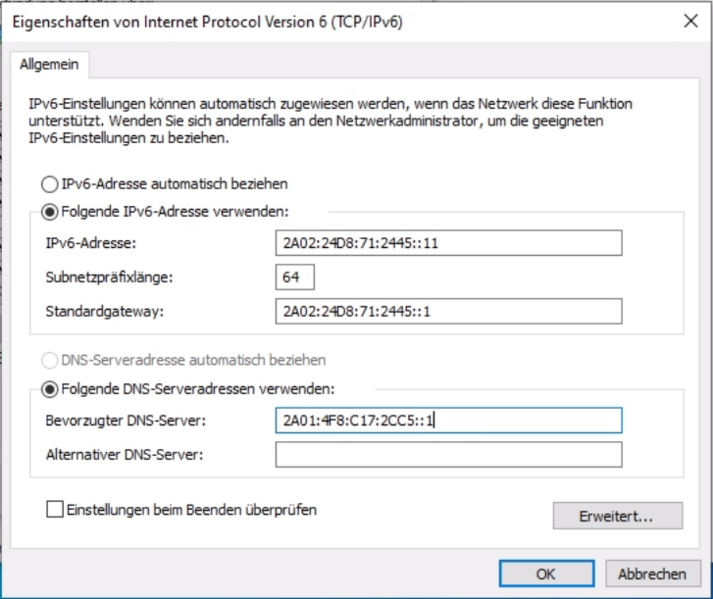Screen dimensions: 713x599
Task: Close the IPv6 properties dialog with X
Action: [689, 20]
